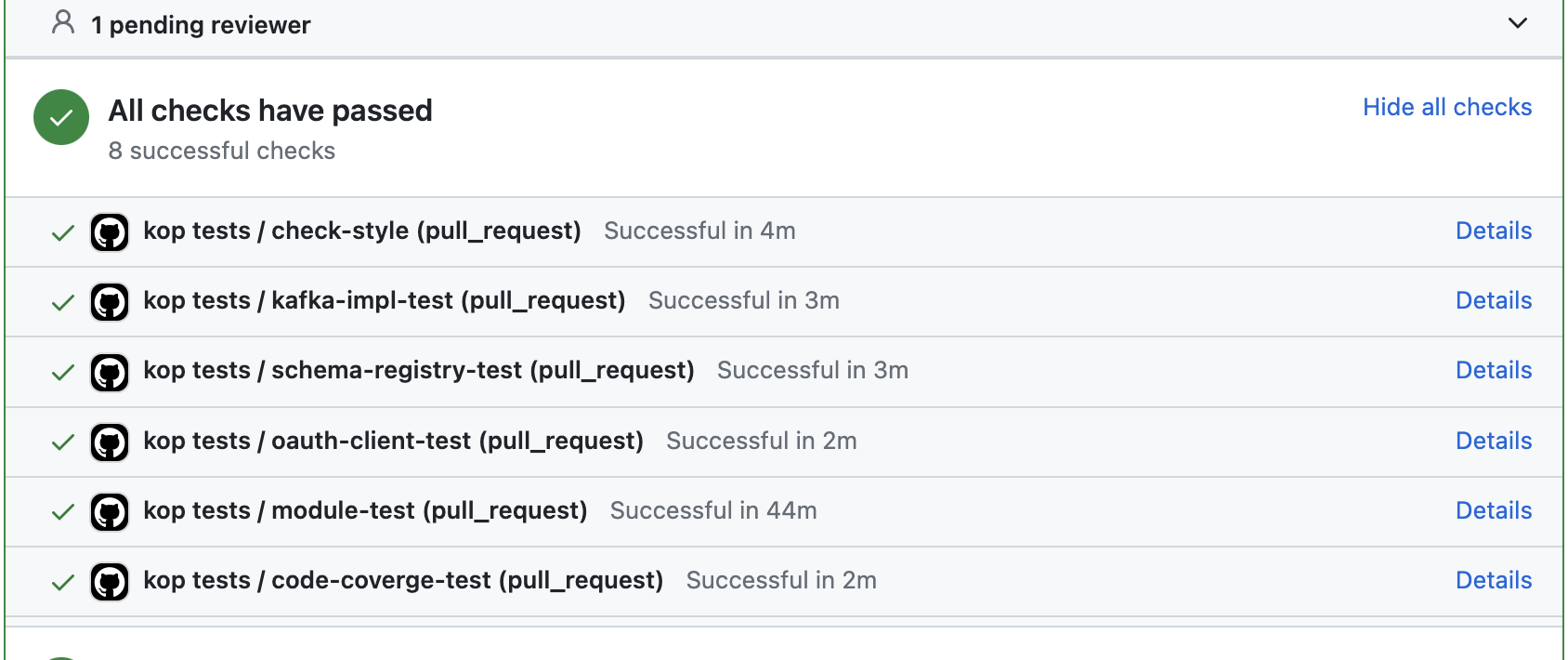The width and height of the screenshot is (1568, 660).
Task: Expand pending reviewer section with chevron
Action: [x=1517, y=23]
